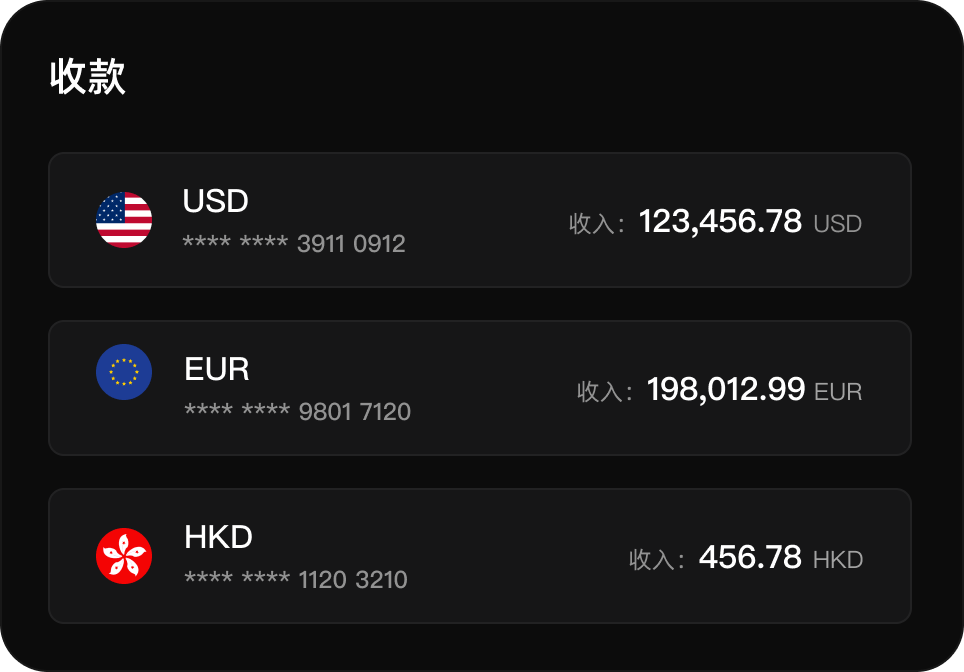Click the Hong Kong flag icon
Viewport: 964px width, 672px height.
[x=124, y=556]
